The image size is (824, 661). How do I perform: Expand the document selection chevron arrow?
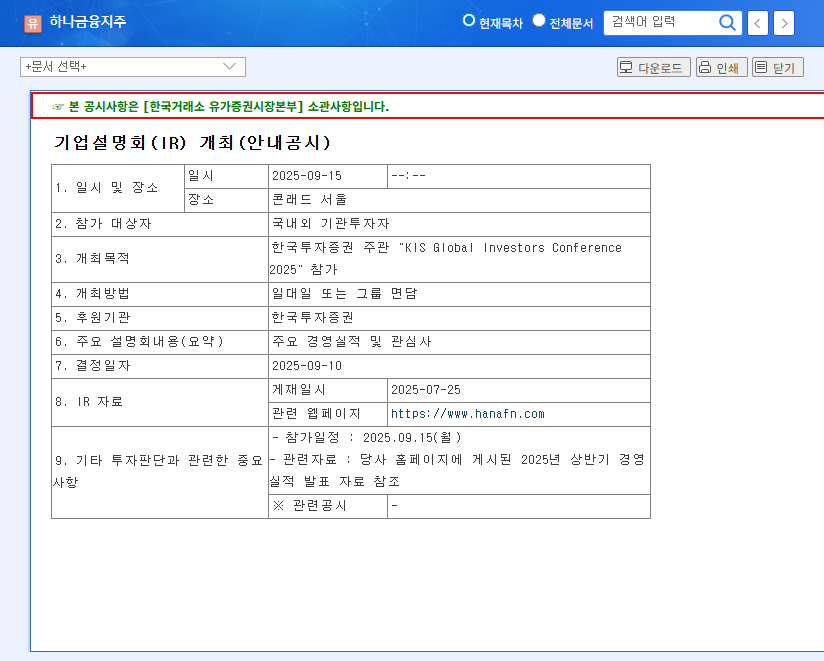coord(228,67)
